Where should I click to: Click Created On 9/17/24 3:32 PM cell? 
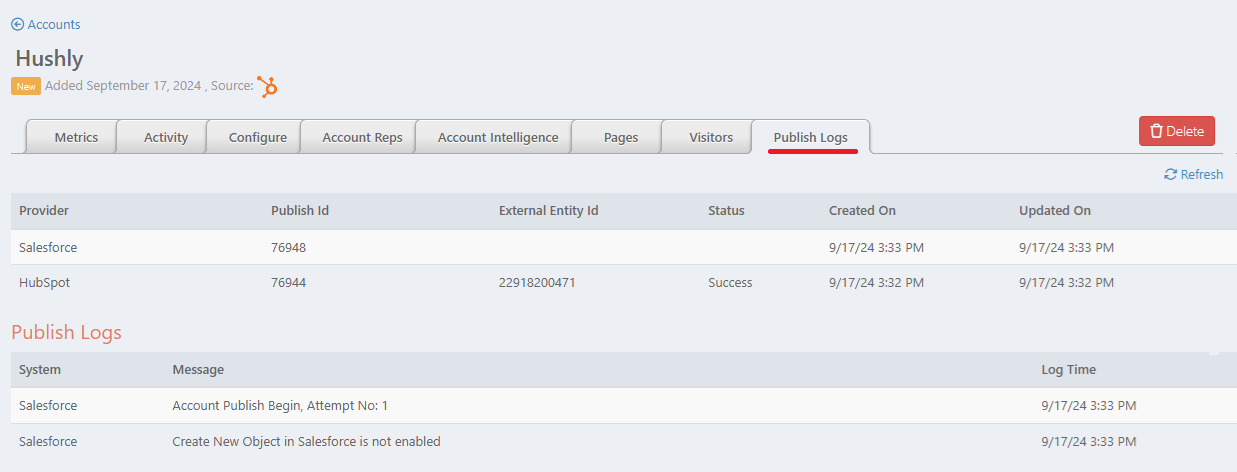[876, 283]
